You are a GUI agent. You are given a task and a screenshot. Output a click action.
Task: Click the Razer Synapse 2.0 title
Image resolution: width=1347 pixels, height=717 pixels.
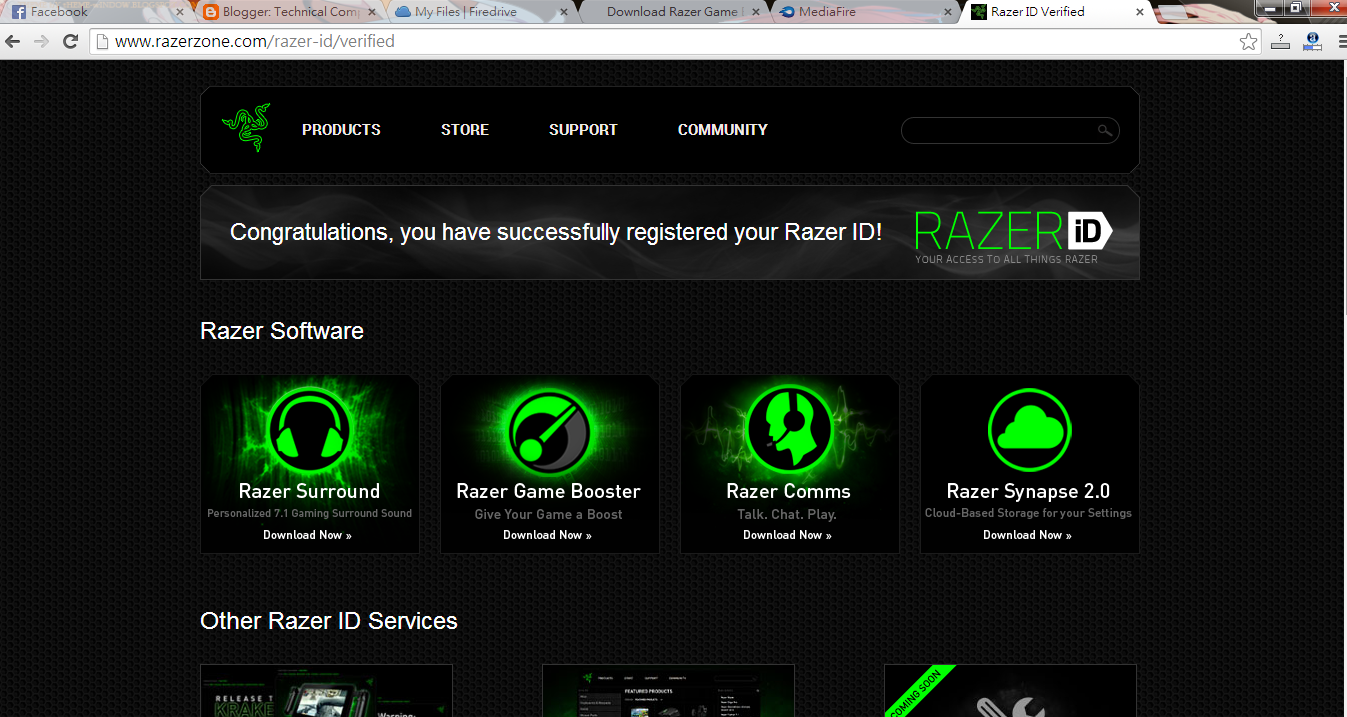pos(1028,491)
